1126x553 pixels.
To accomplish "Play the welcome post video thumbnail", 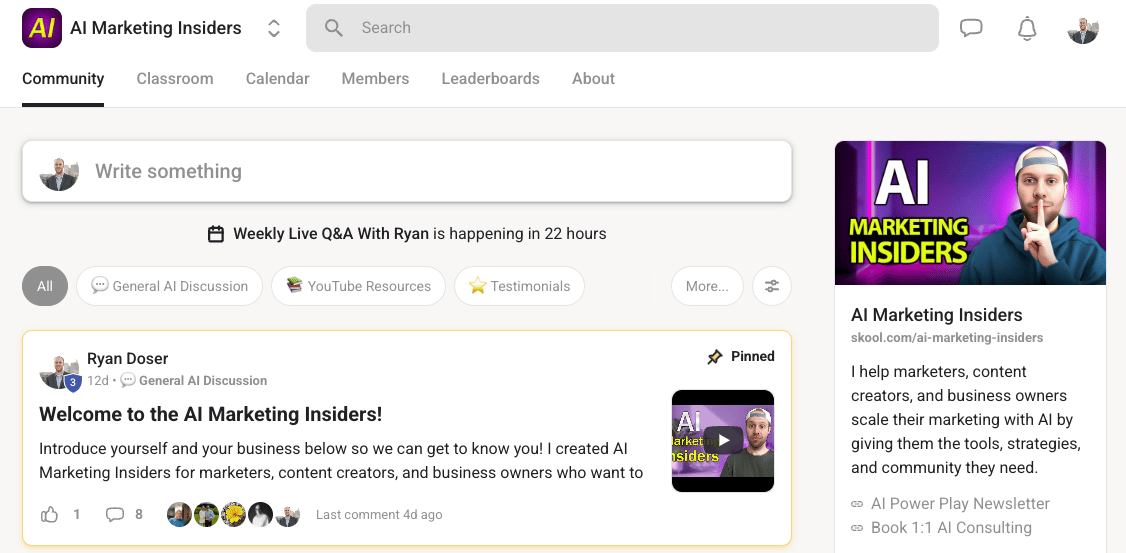I will click(x=722, y=440).
